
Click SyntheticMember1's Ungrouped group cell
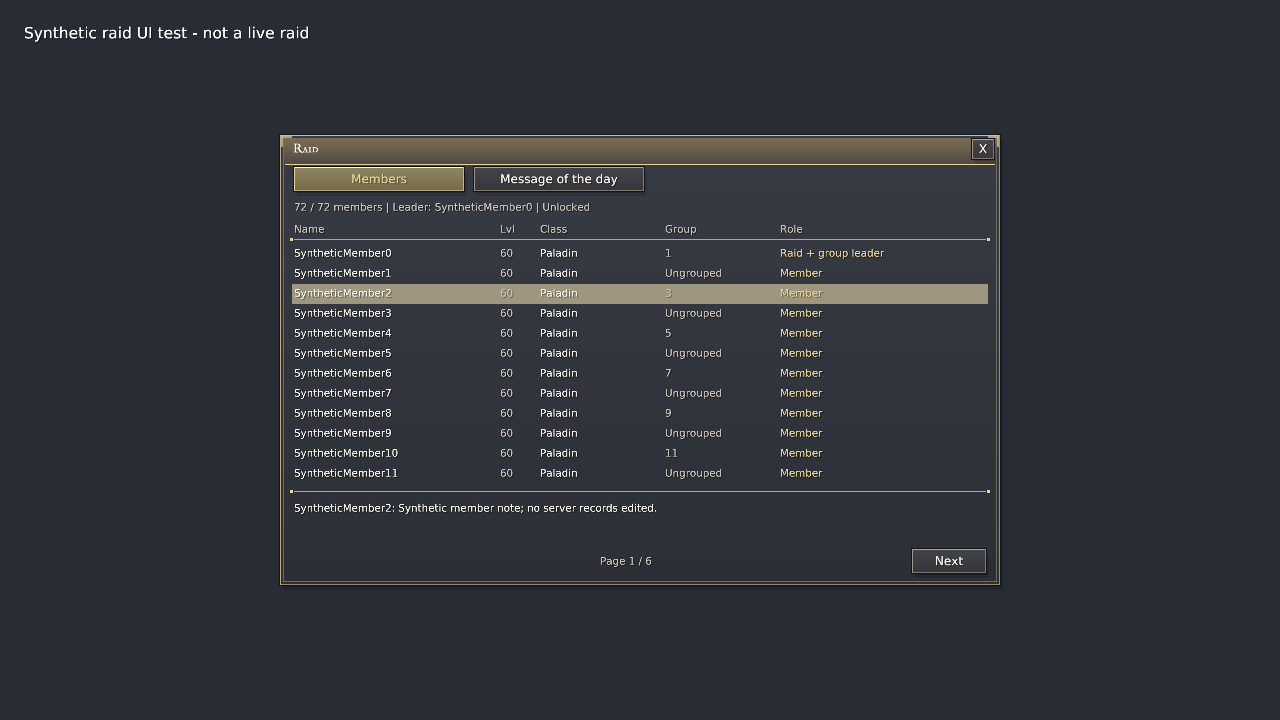click(693, 273)
